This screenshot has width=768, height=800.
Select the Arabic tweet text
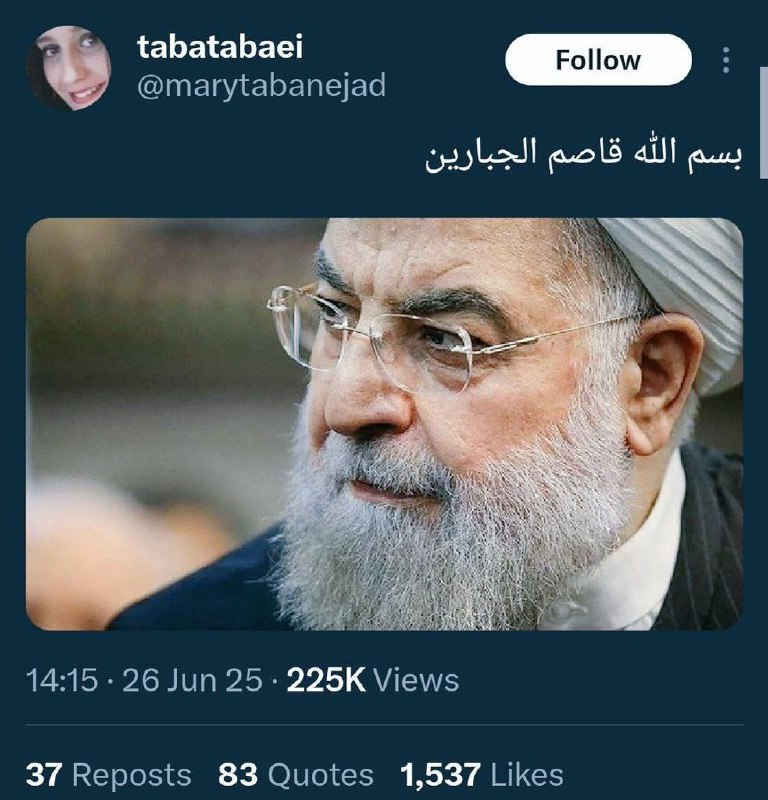583,155
